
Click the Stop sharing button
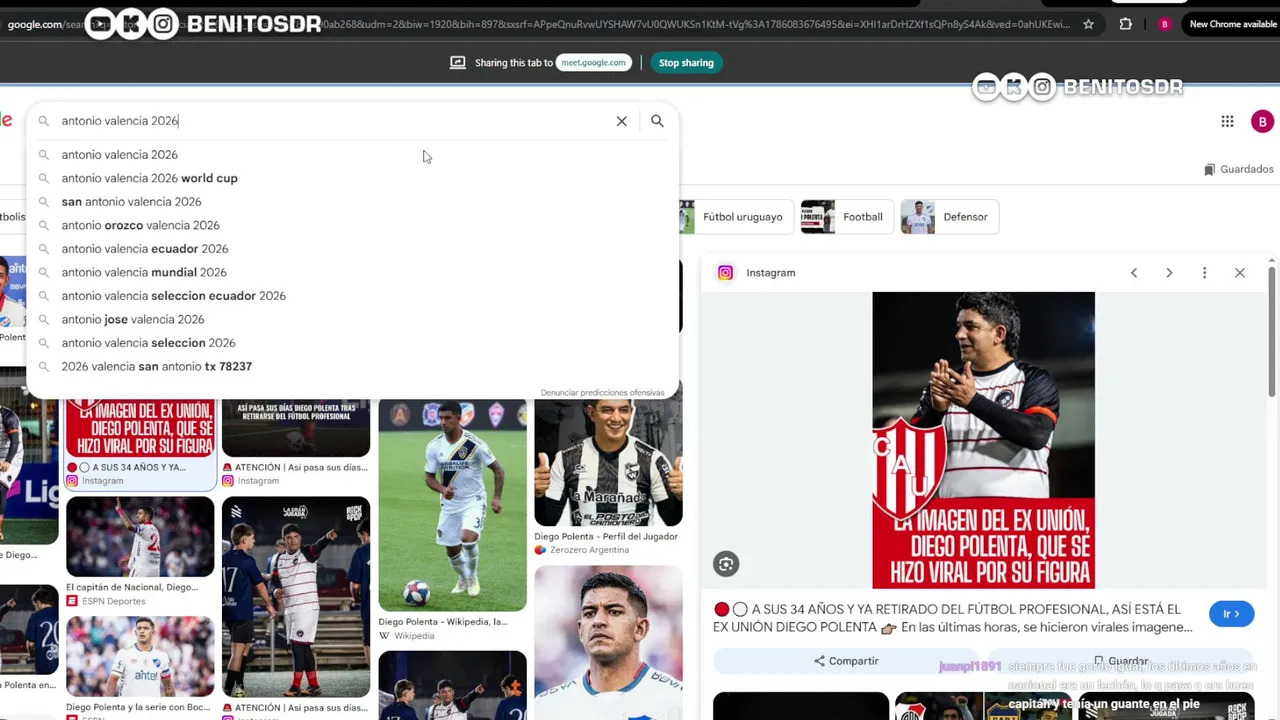(686, 63)
